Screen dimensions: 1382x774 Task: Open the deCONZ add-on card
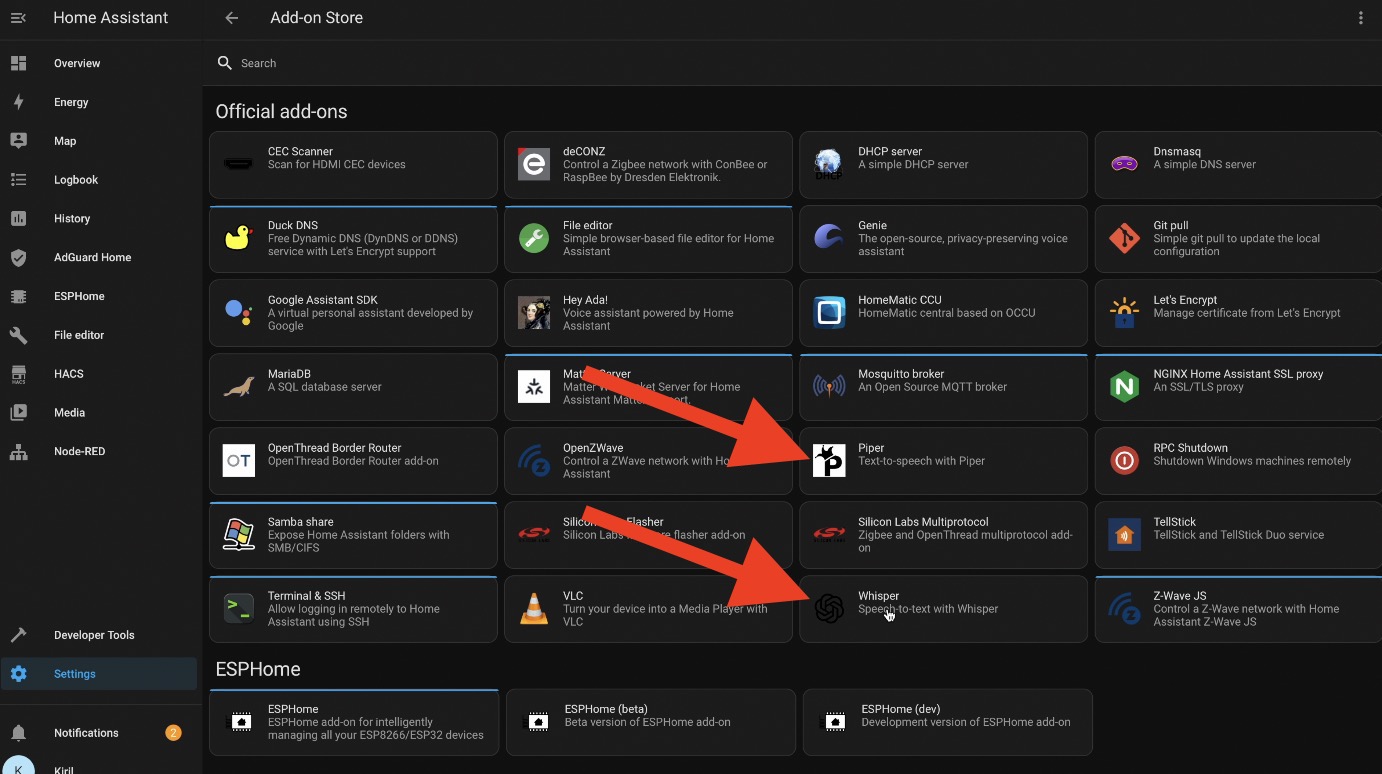coord(648,164)
